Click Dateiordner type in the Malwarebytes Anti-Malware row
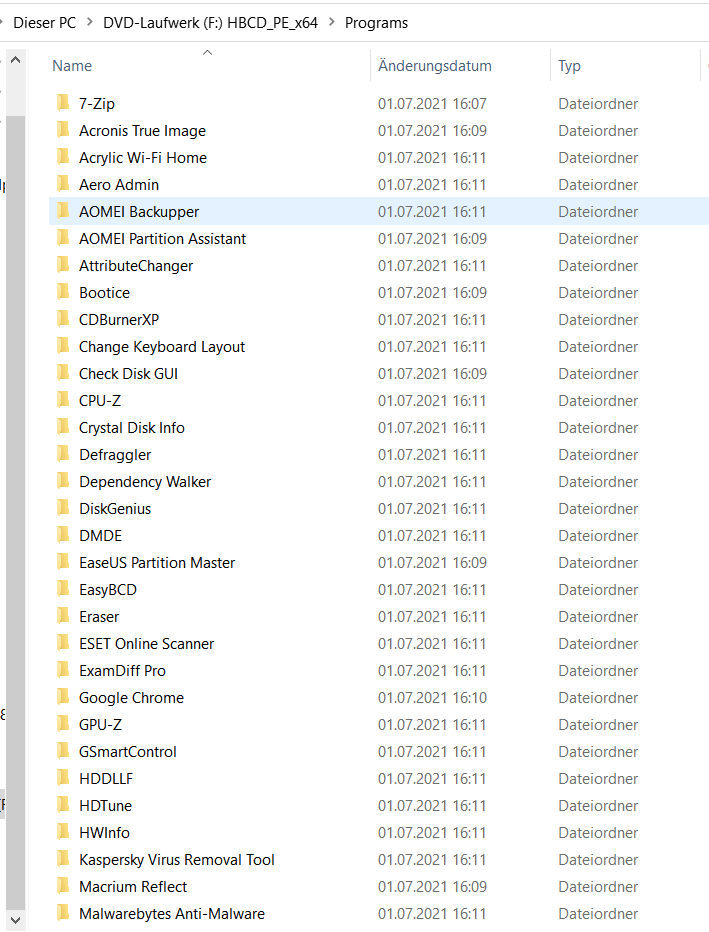The width and height of the screenshot is (709, 932). click(598, 914)
